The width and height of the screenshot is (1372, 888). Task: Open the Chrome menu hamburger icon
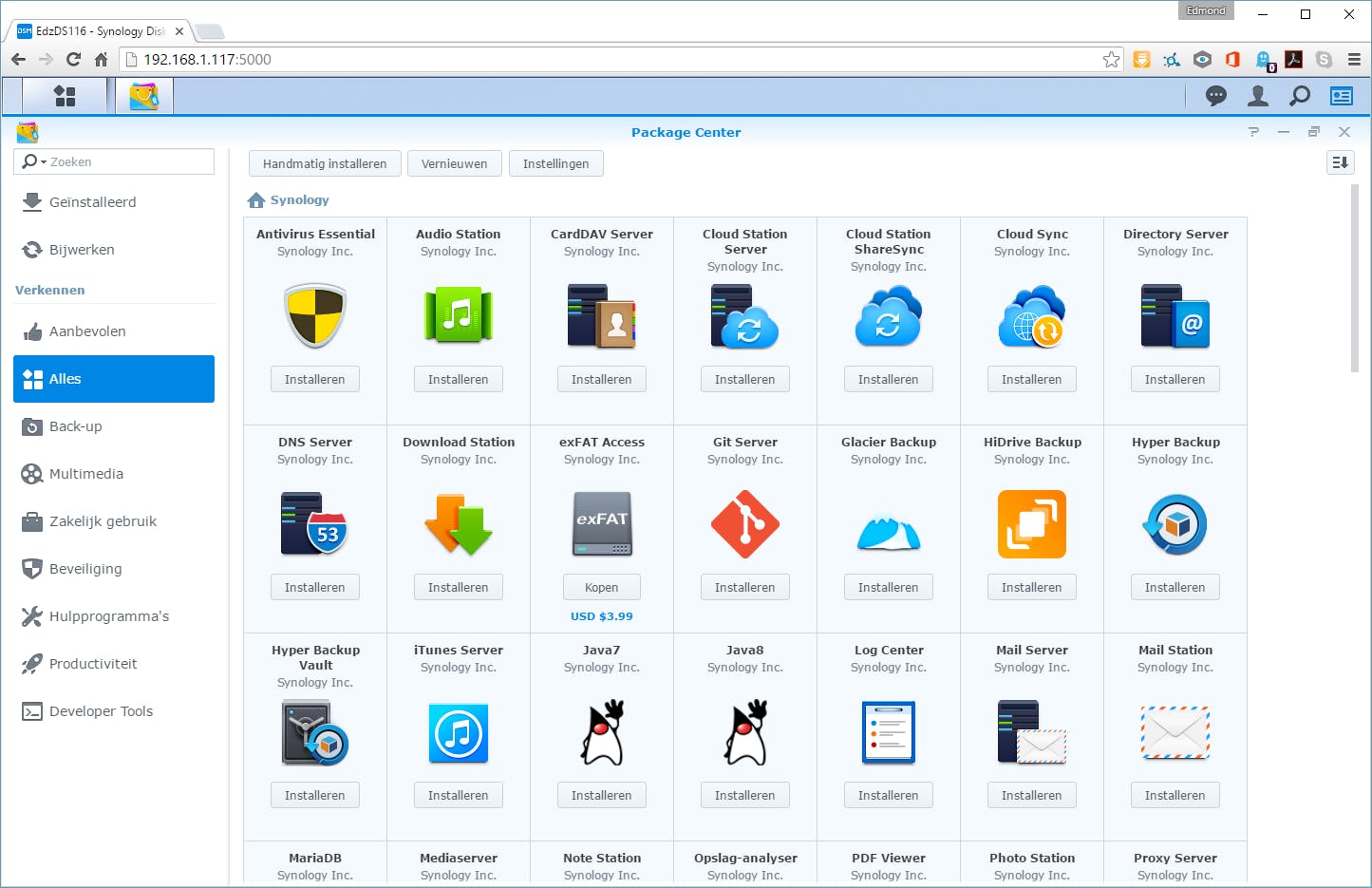[x=1354, y=59]
